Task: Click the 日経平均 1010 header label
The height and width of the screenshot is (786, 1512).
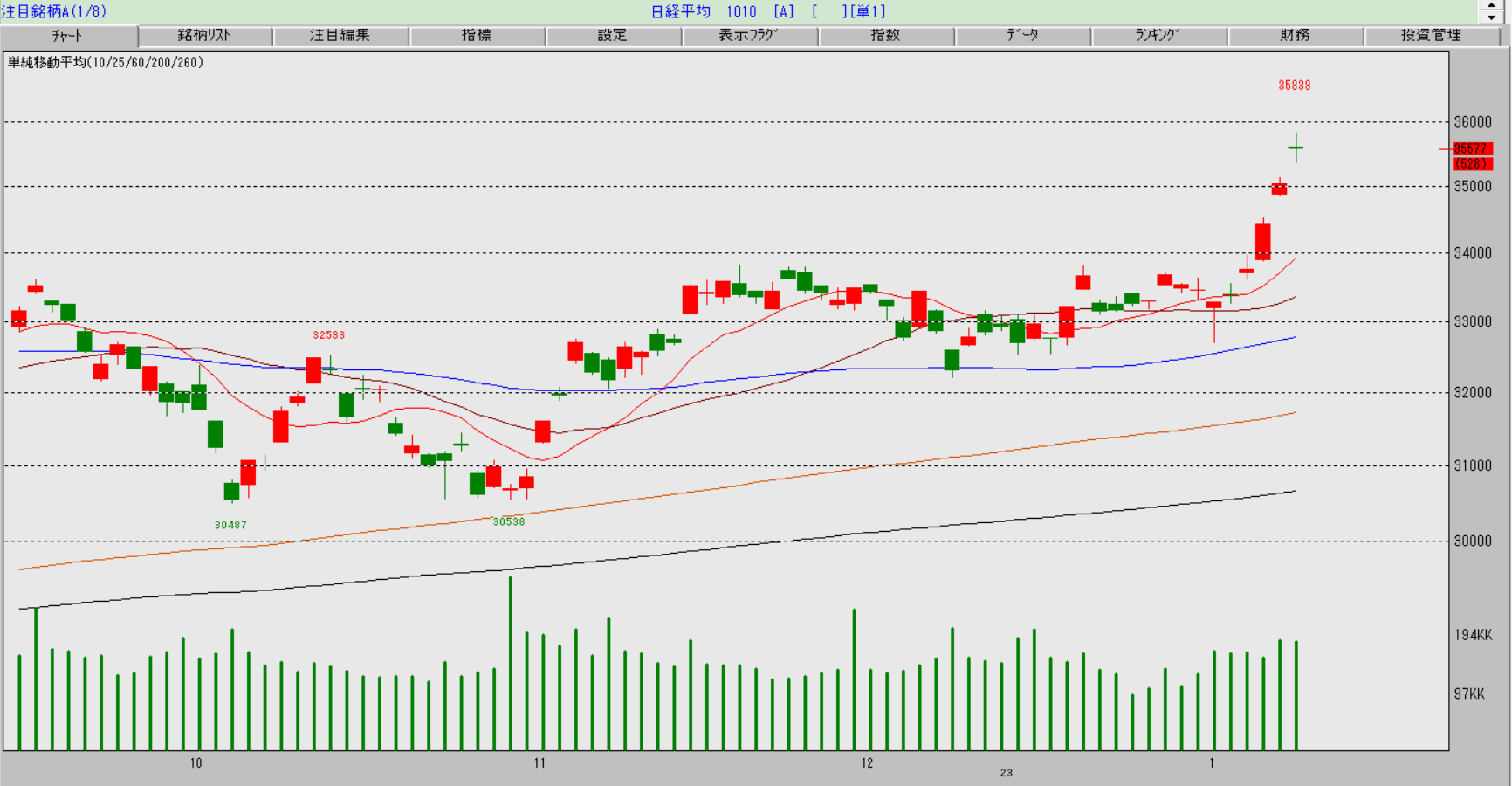Action: click(704, 11)
